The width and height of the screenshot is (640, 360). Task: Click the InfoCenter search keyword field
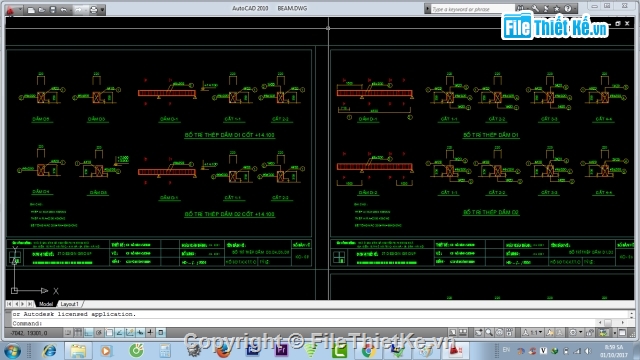point(473,9)
